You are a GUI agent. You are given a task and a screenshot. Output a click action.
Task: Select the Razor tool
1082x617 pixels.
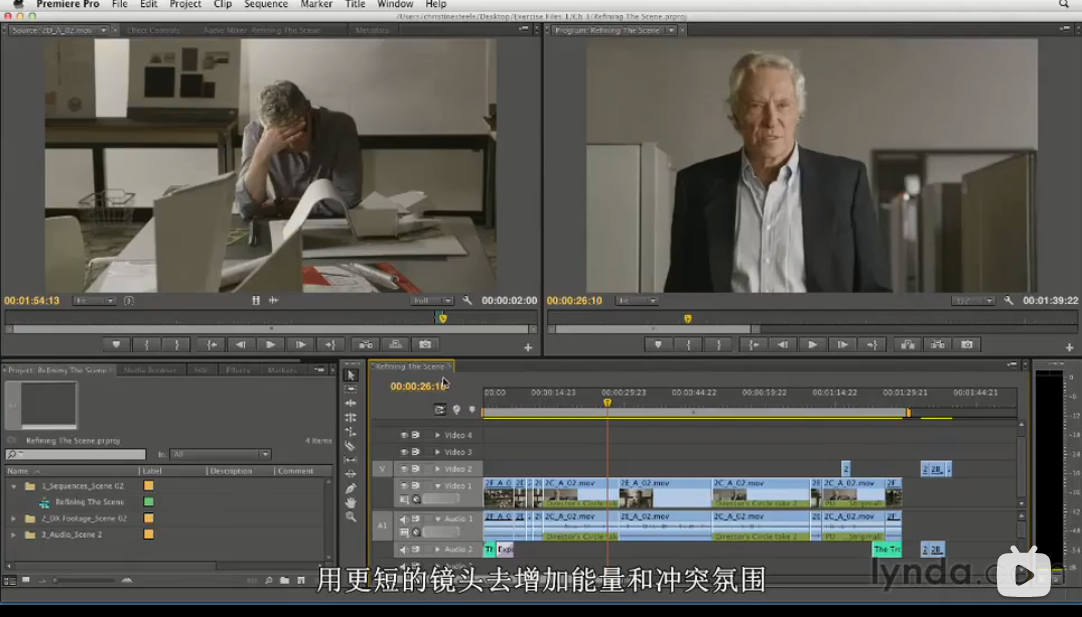point(351,446)
